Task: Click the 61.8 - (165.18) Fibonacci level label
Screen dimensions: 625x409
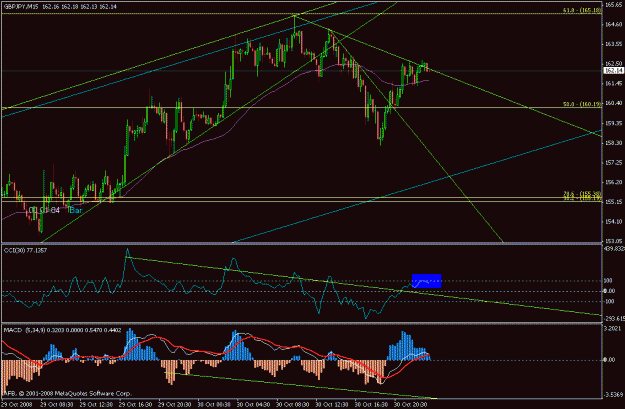Action: click(x=582, y=10)
